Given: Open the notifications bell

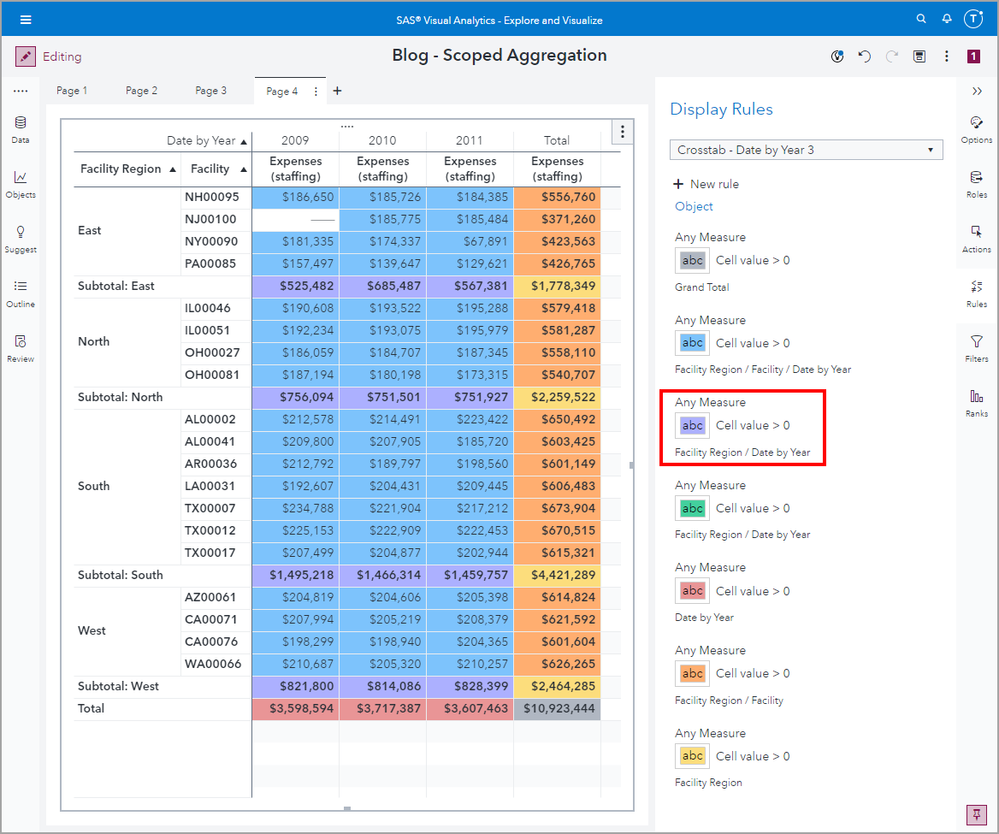Looking at the screenshot, I should point(946,19).
